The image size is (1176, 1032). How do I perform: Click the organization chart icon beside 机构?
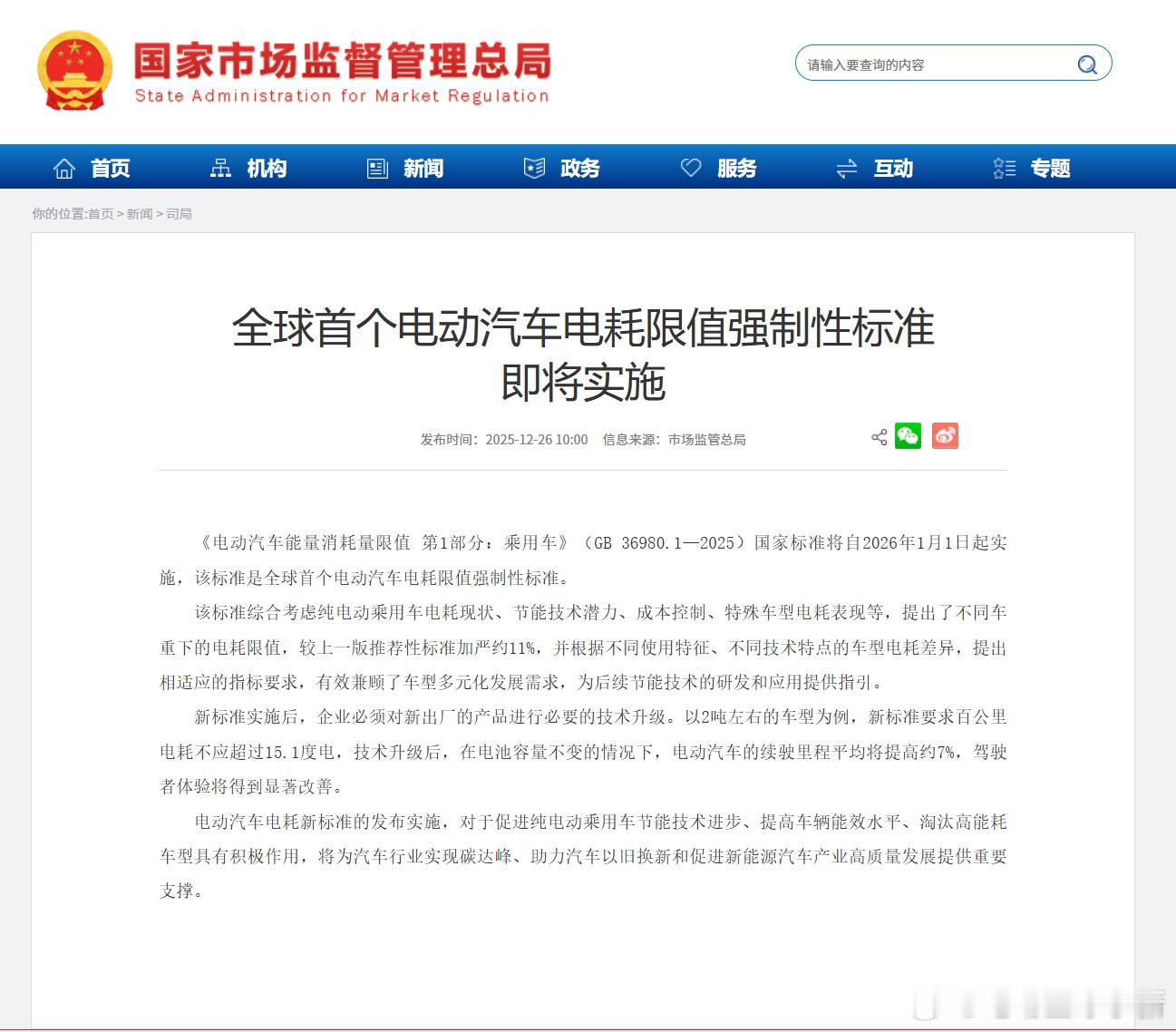(x=220, y=168)
